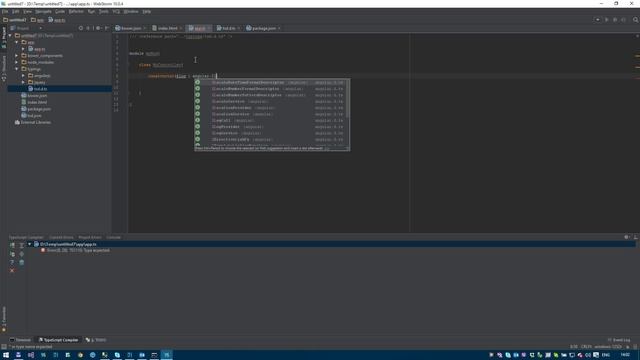Open the Navigate menu

(x=43, y=11)
